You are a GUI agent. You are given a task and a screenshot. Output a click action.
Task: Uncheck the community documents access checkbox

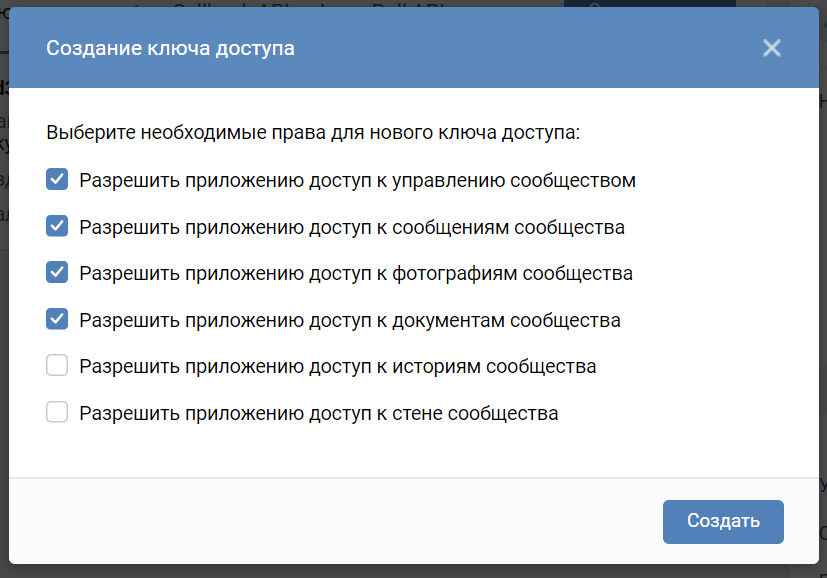pos(57,320)
